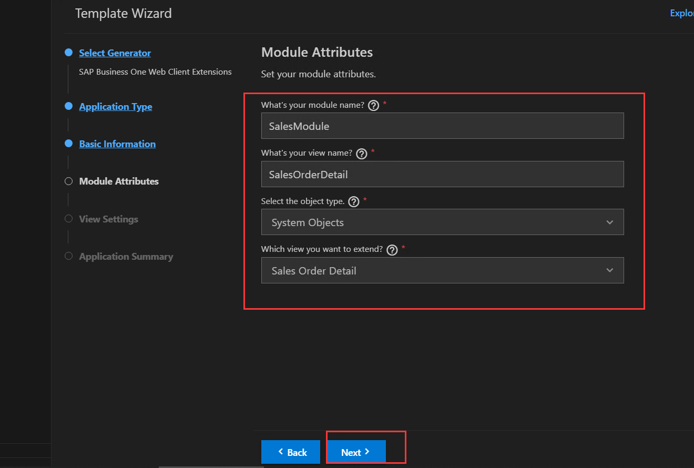Click the Module Attributes step circle
Viewport: 694px width, 468px height.
(68, 181)
